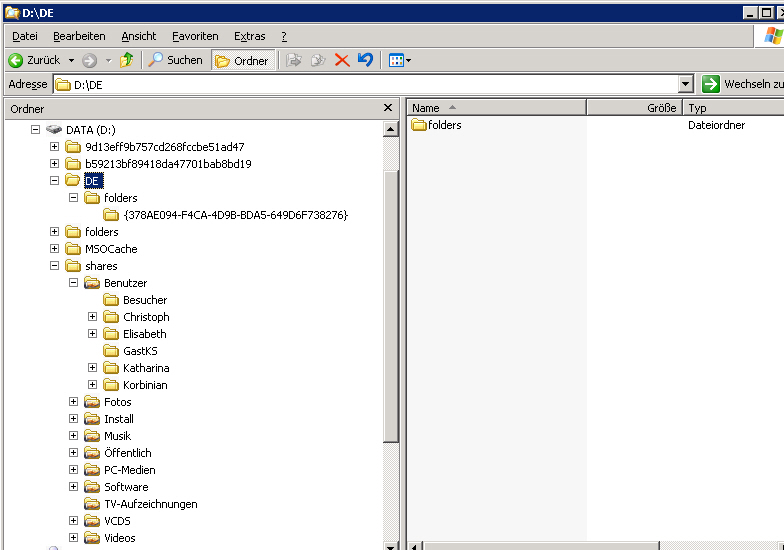Close the Ordner folder pane
Screen dimensions: 784x550
[x=388, y=108]
